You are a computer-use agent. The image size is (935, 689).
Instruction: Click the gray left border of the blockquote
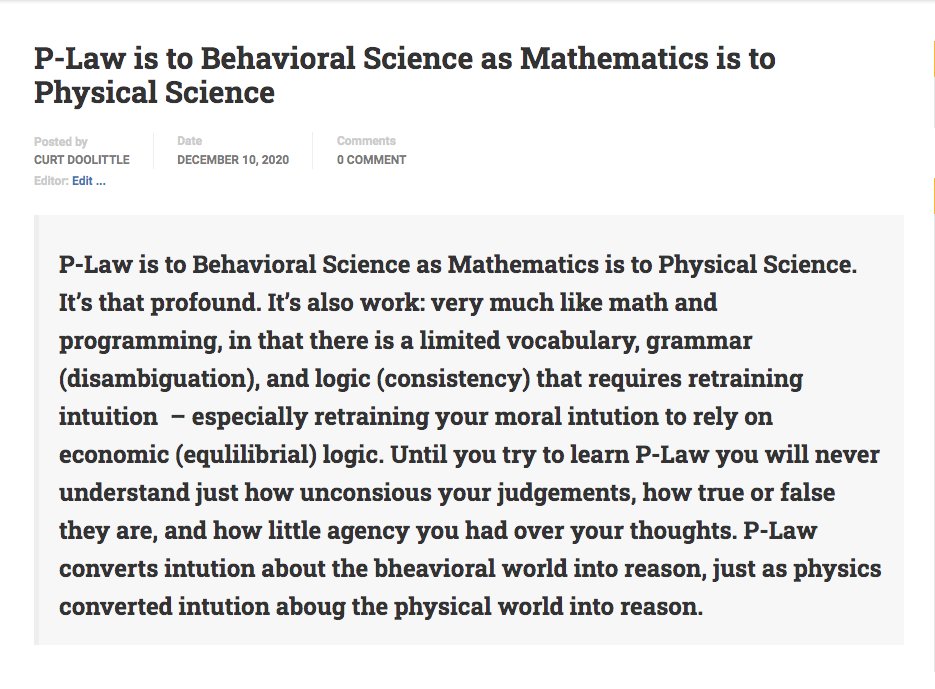coord(37,429)
